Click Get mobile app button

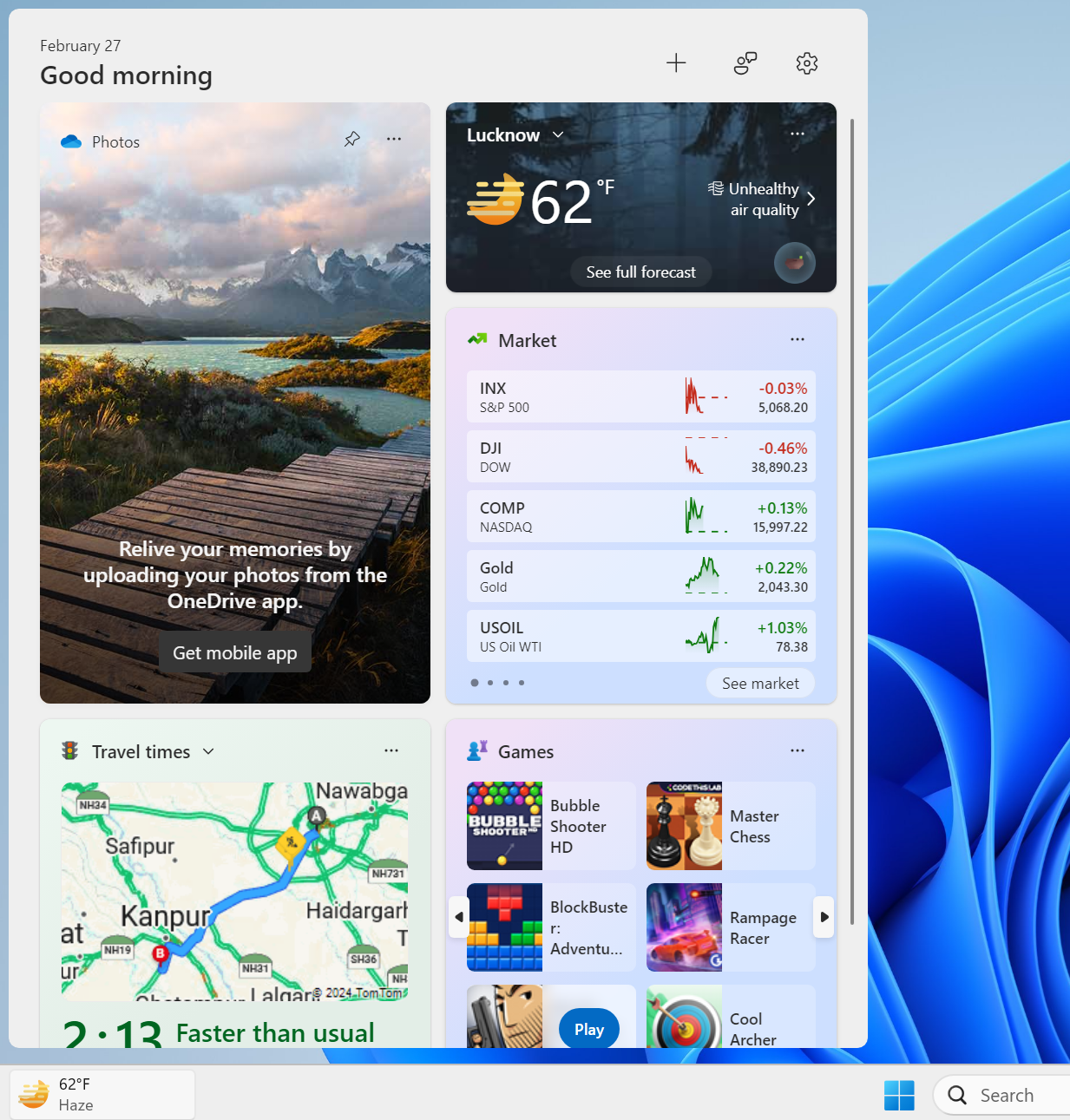click(x=235, y=652)
